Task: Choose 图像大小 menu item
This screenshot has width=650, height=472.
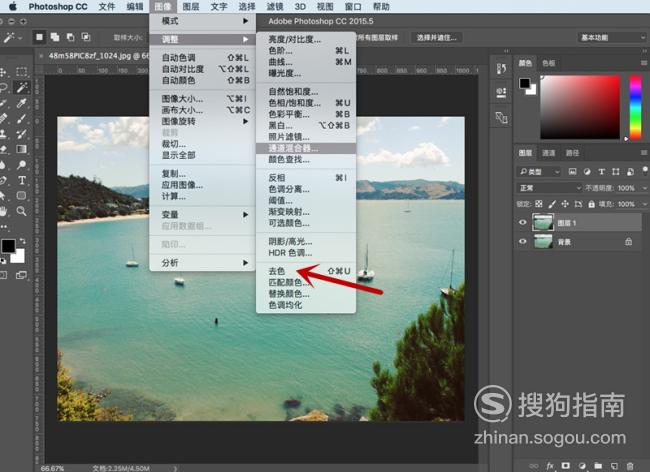Action: 202,99
